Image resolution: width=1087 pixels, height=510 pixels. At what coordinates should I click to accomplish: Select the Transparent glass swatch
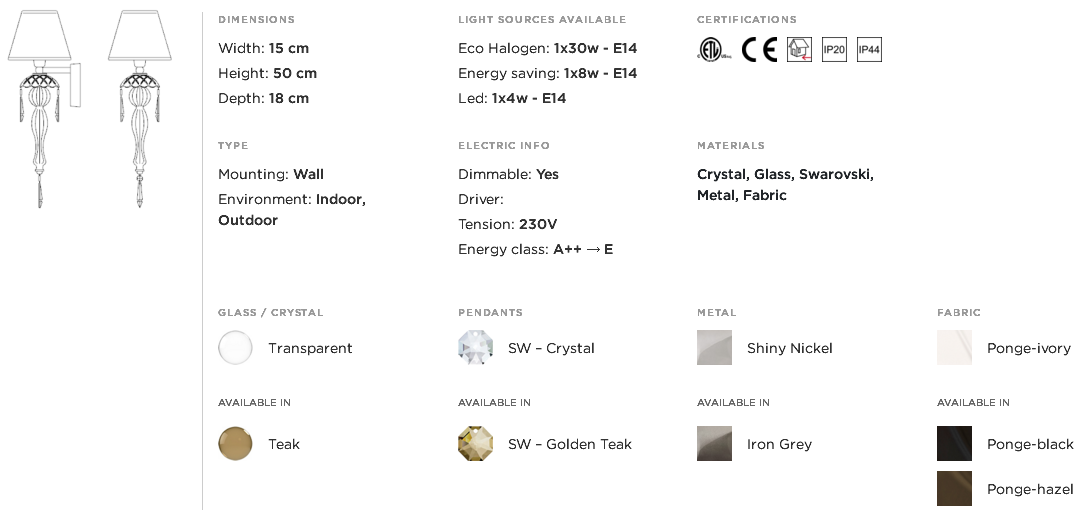click(x=236, y=347)
